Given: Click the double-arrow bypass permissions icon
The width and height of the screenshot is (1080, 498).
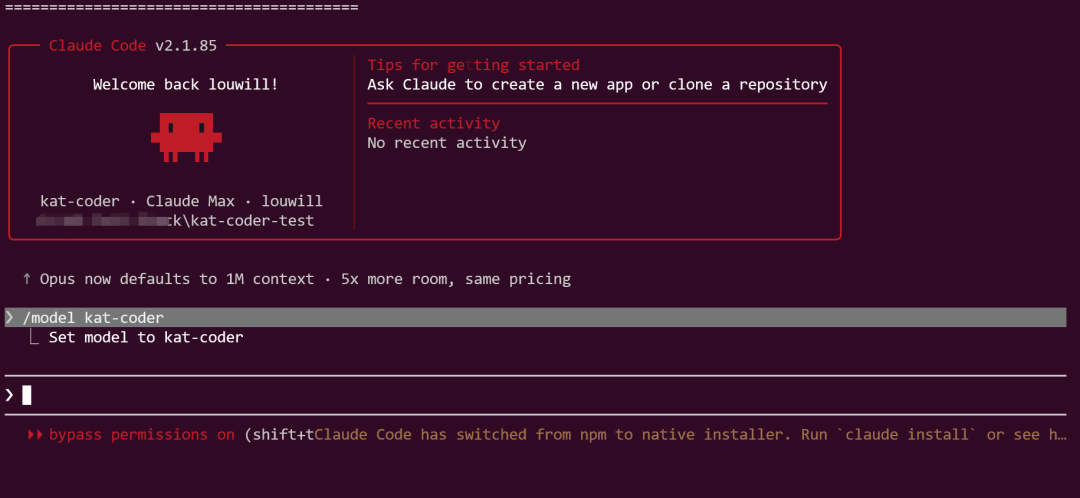Looking at the screenshot, I should pyautogui.click(x=35, y=435).
